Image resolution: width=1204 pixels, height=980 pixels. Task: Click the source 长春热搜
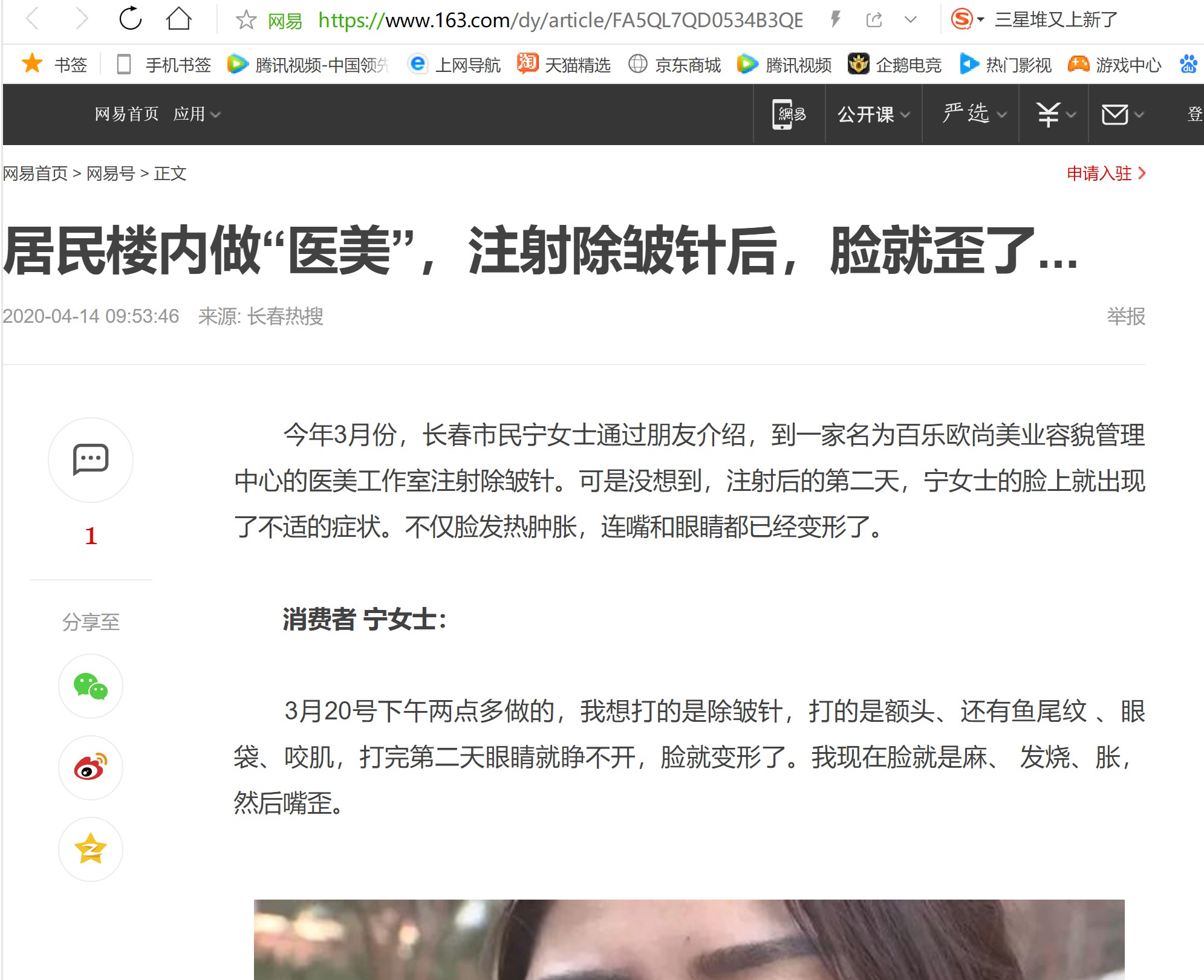coord(285,316)
